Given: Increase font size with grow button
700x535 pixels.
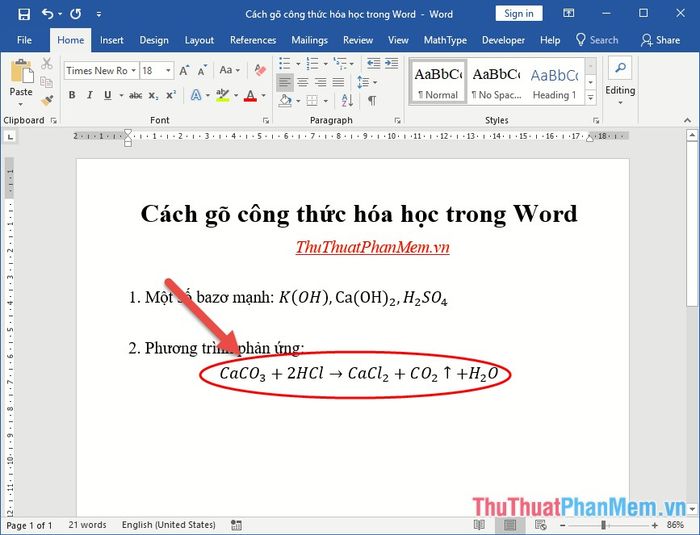Looking at the screenshot, I should click(184, 71).
